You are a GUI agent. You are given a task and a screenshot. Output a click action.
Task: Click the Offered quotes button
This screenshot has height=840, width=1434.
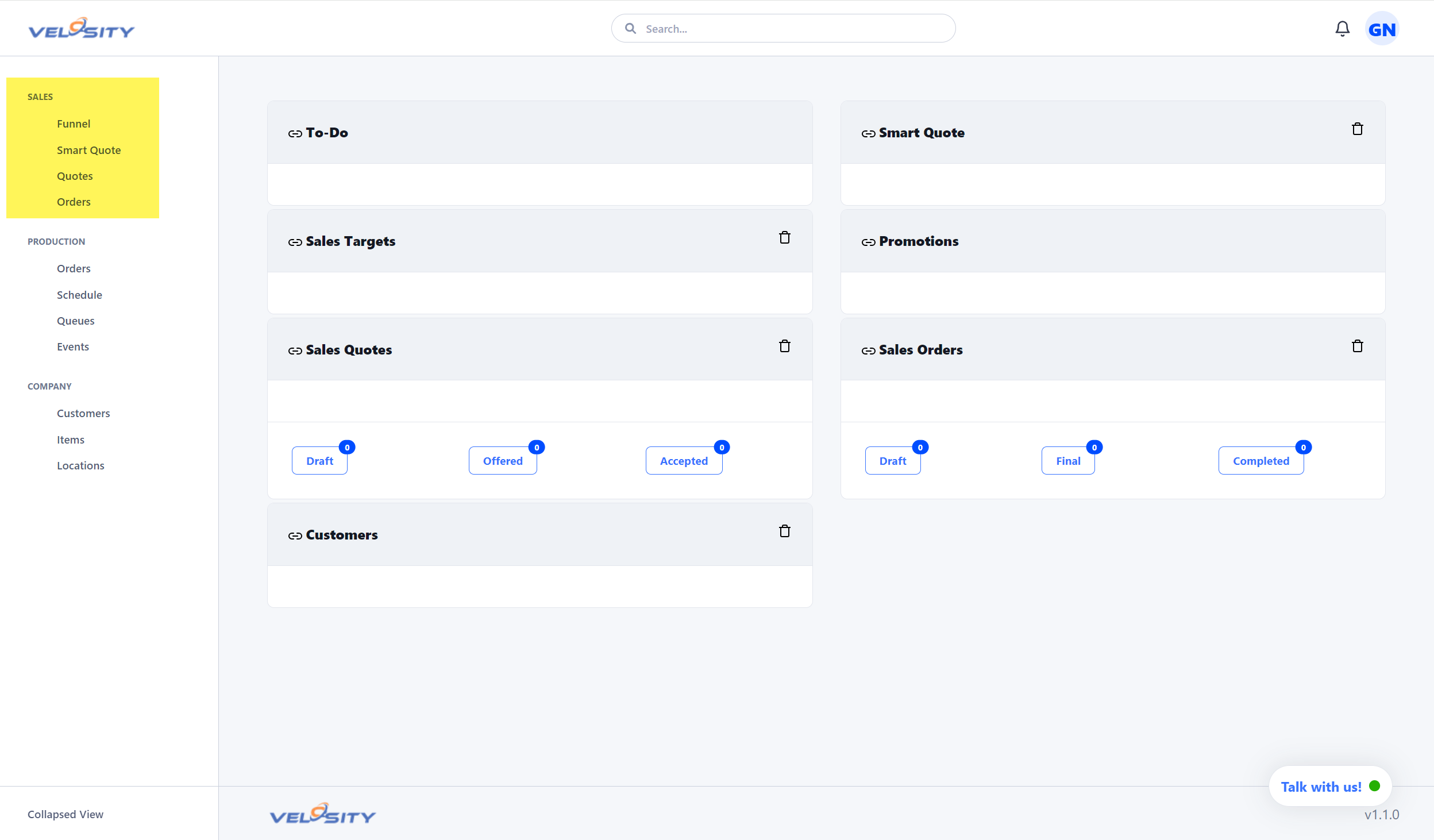tap(503, 461)
